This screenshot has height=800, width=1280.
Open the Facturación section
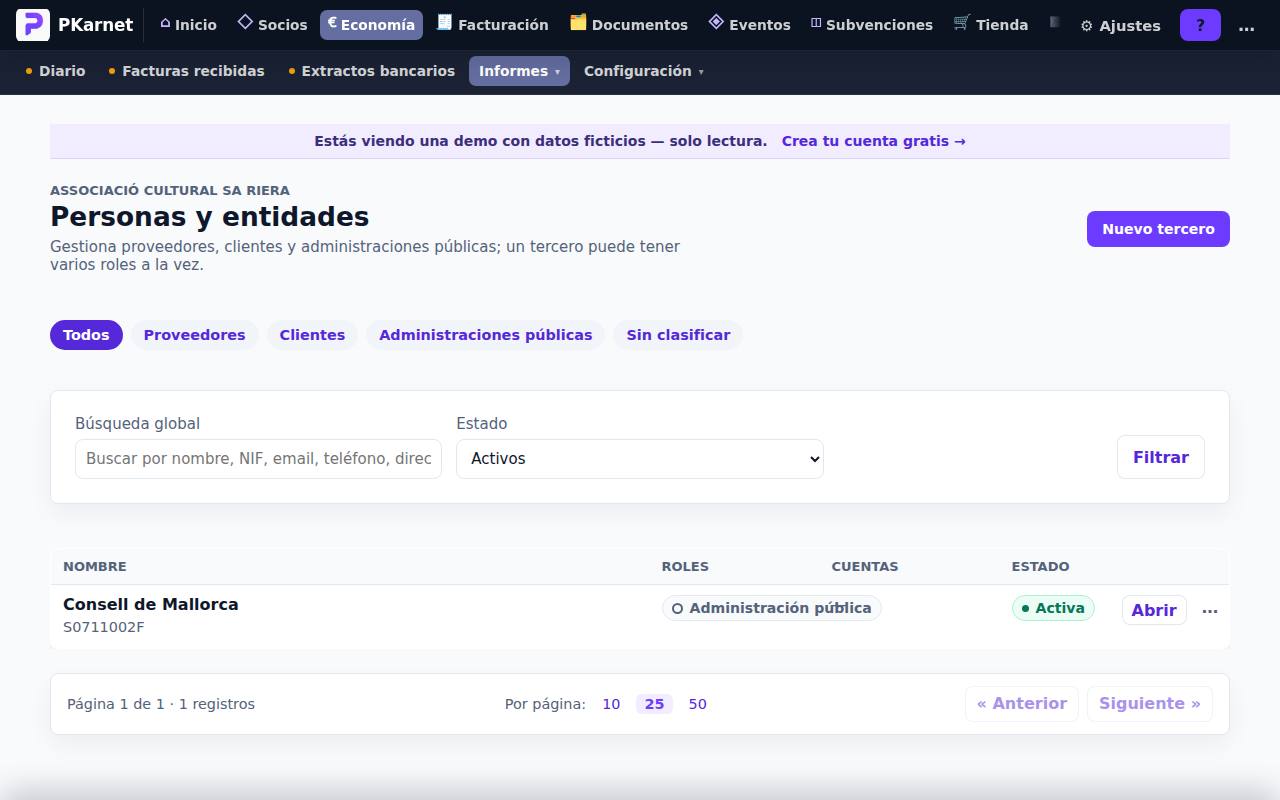(493, 25)
